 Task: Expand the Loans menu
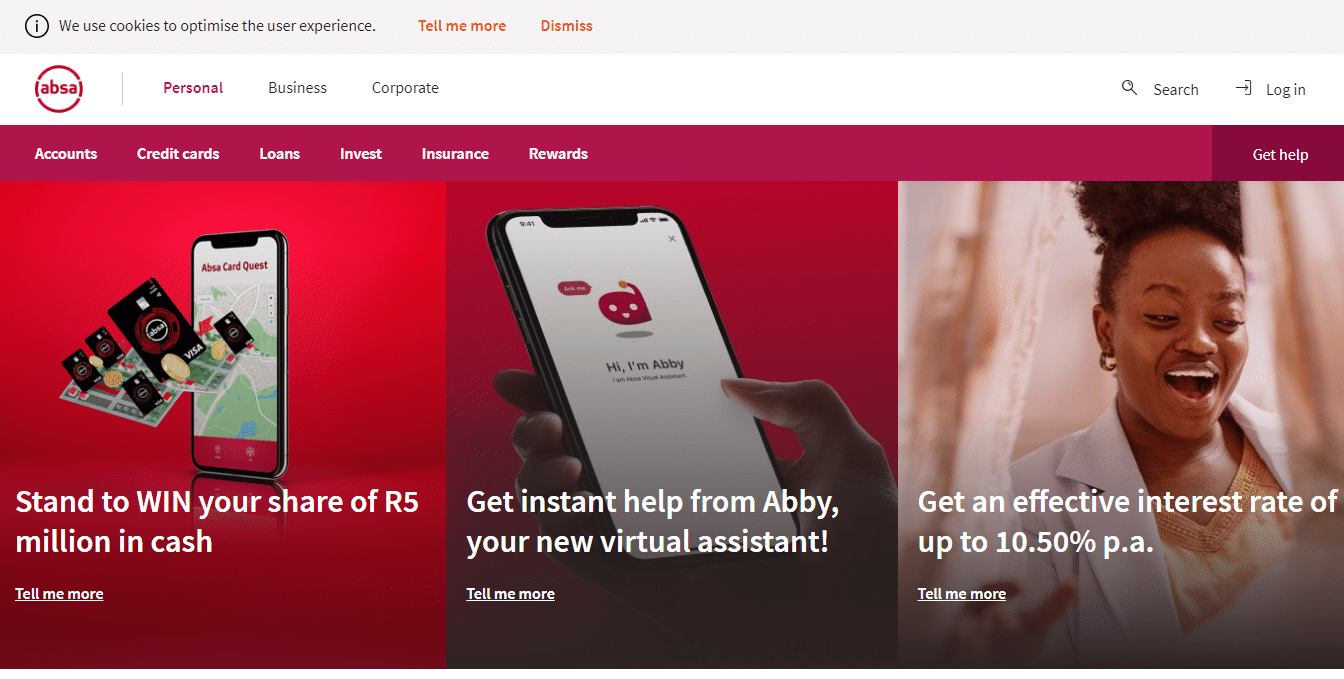pos(280,154)
